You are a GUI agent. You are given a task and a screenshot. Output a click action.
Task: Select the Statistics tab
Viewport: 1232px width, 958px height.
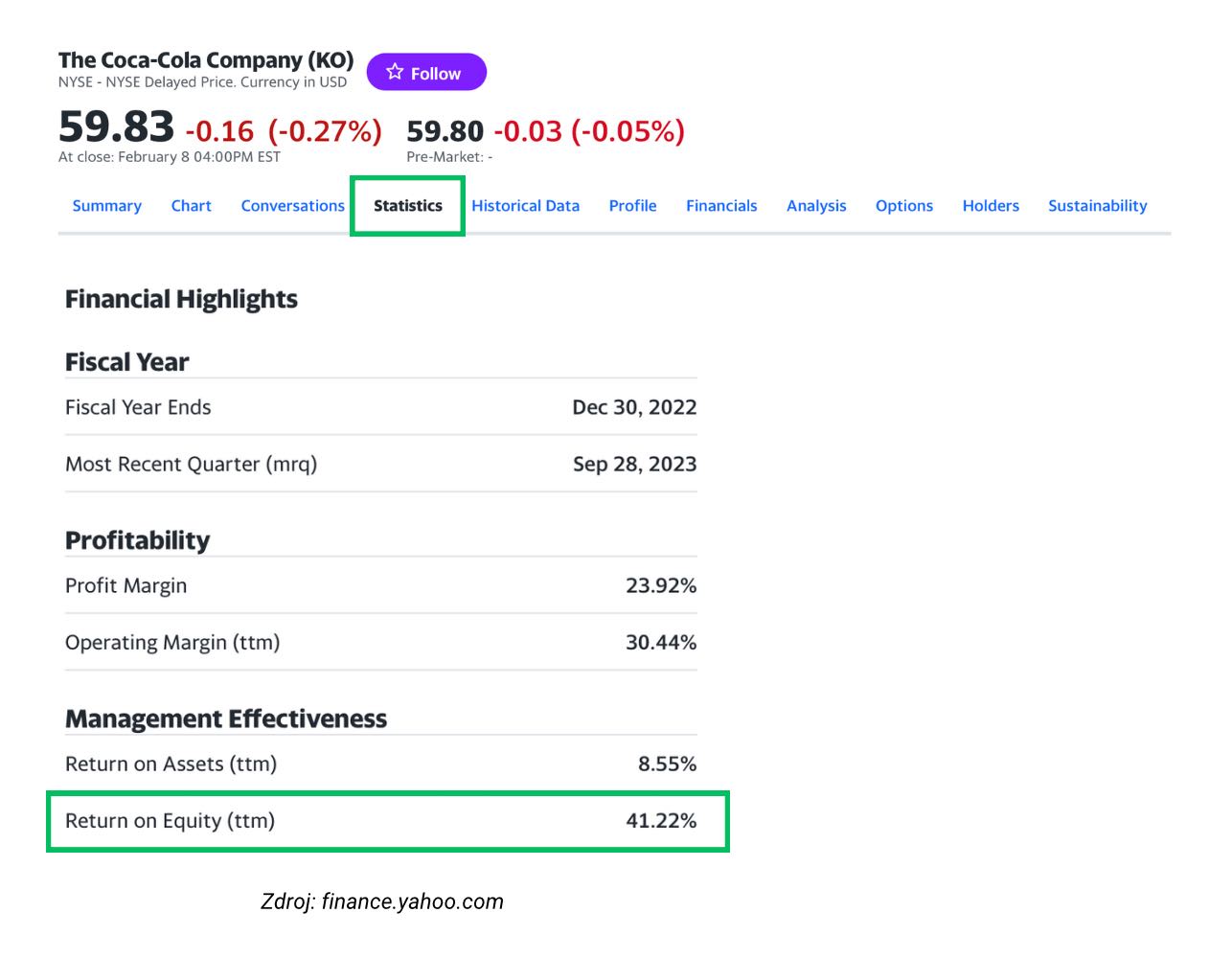[408, 206]
